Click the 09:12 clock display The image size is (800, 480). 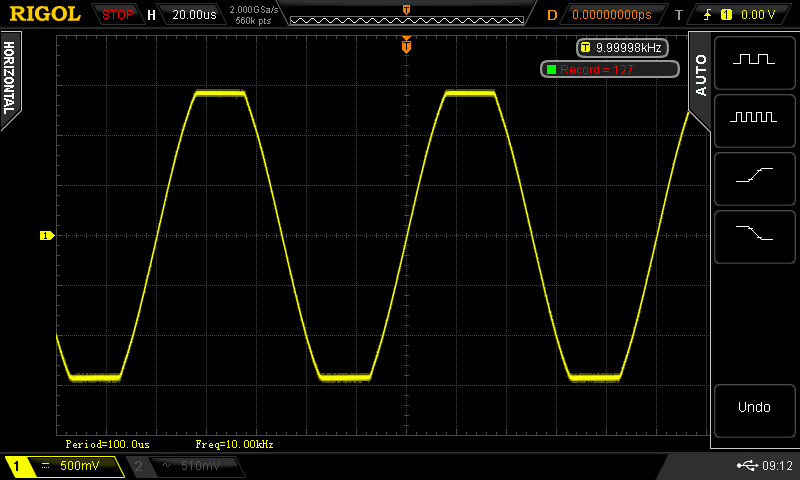(x=777, y=466)
